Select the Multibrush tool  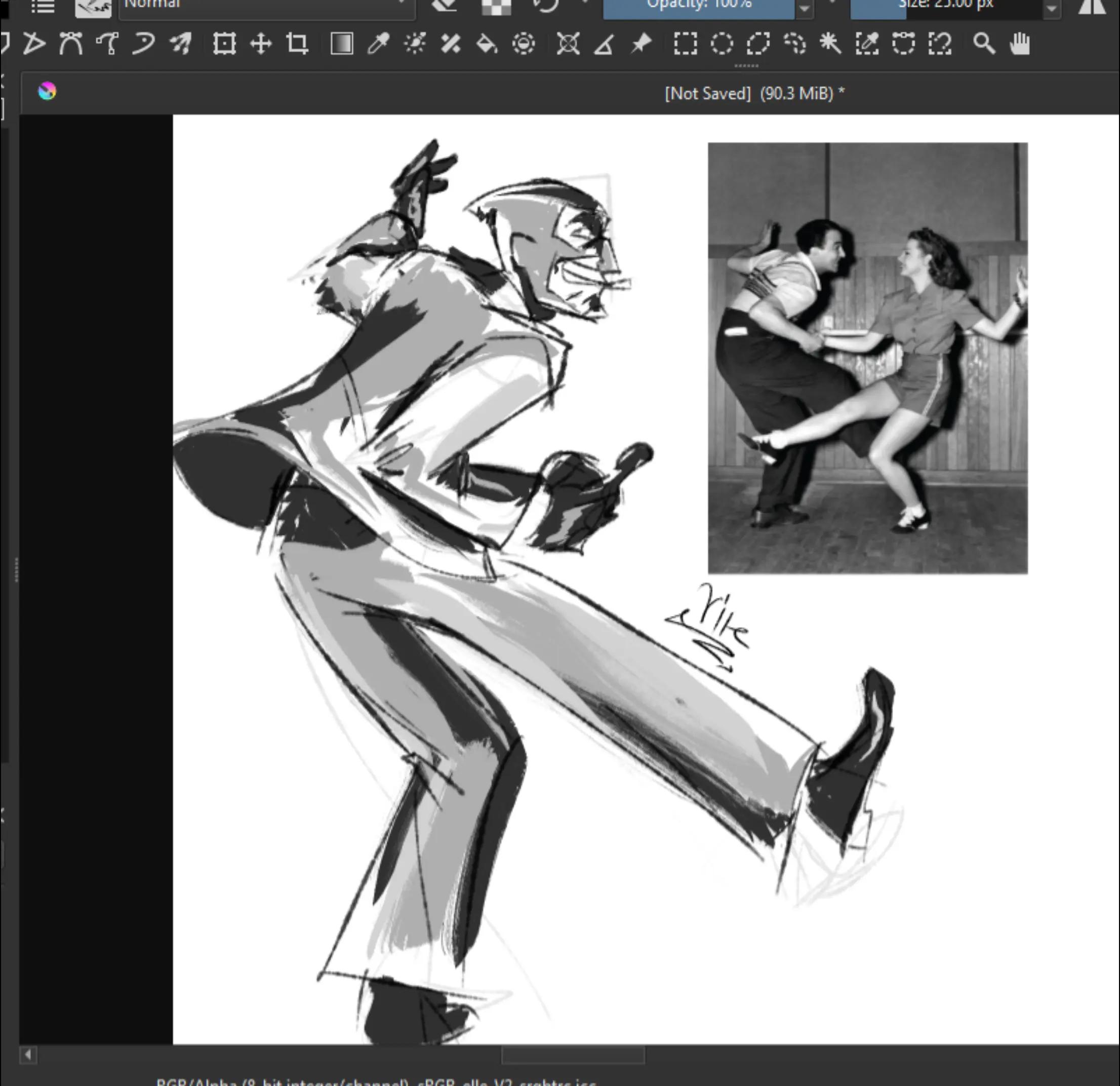click(x=181, y=44)
